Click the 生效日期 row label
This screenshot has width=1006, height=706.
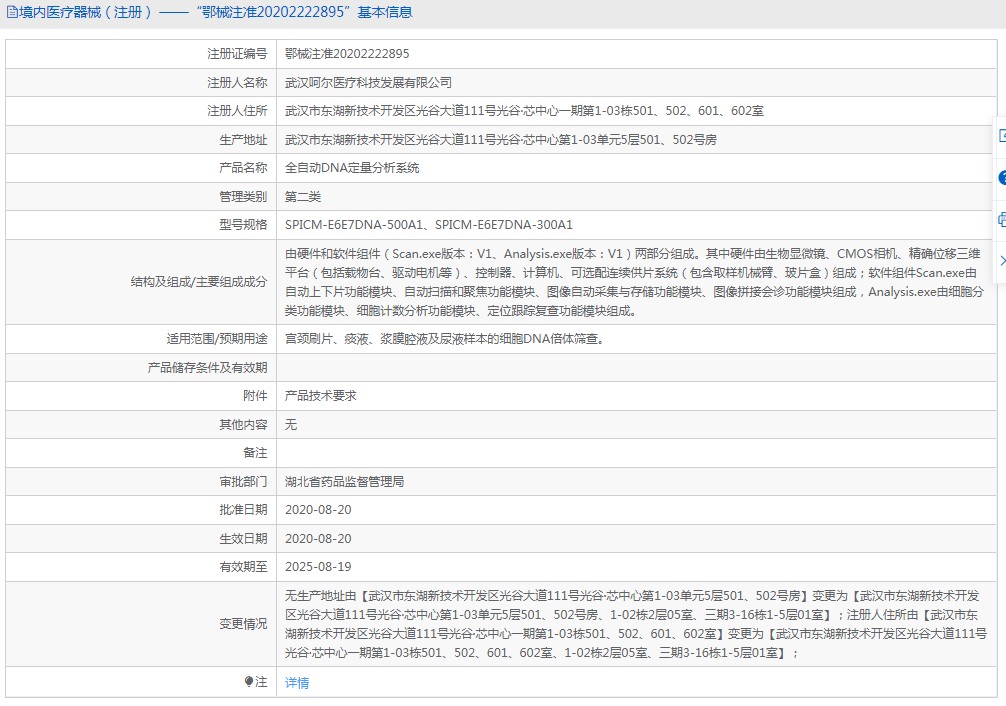(x=243, y=539)
